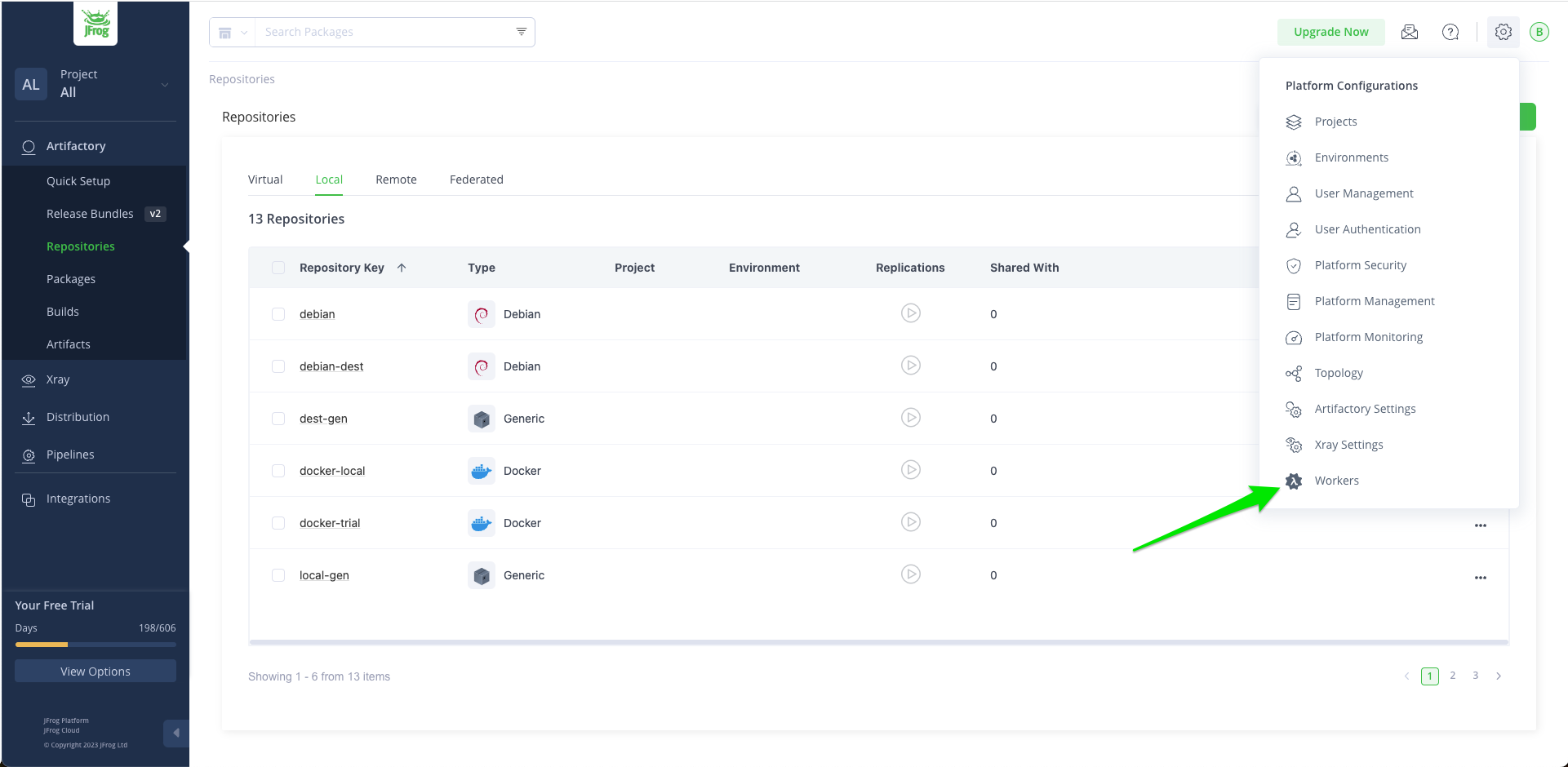Collapse the sidebar with arrow button
Viewport: 1568px width, 767px height.
[x=175, y=733]
